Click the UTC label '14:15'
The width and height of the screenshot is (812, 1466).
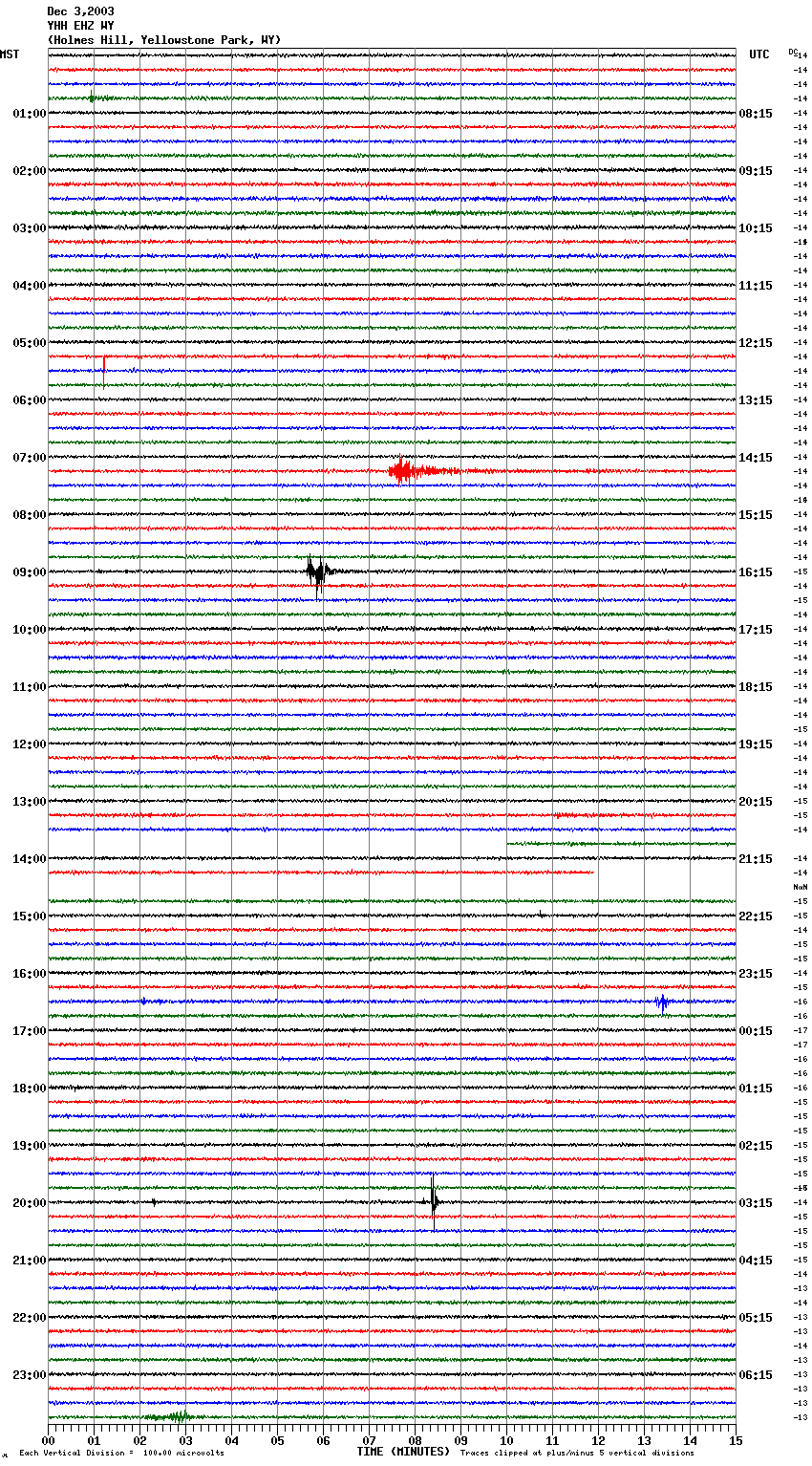[756, 458]
